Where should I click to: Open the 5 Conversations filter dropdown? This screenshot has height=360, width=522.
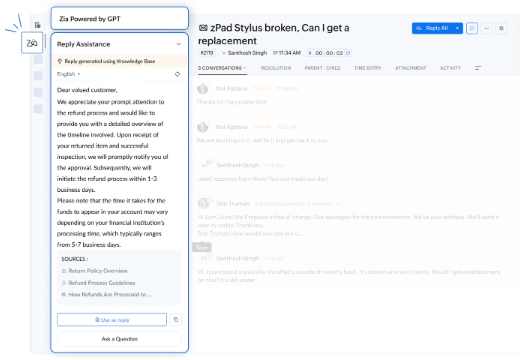222,68
